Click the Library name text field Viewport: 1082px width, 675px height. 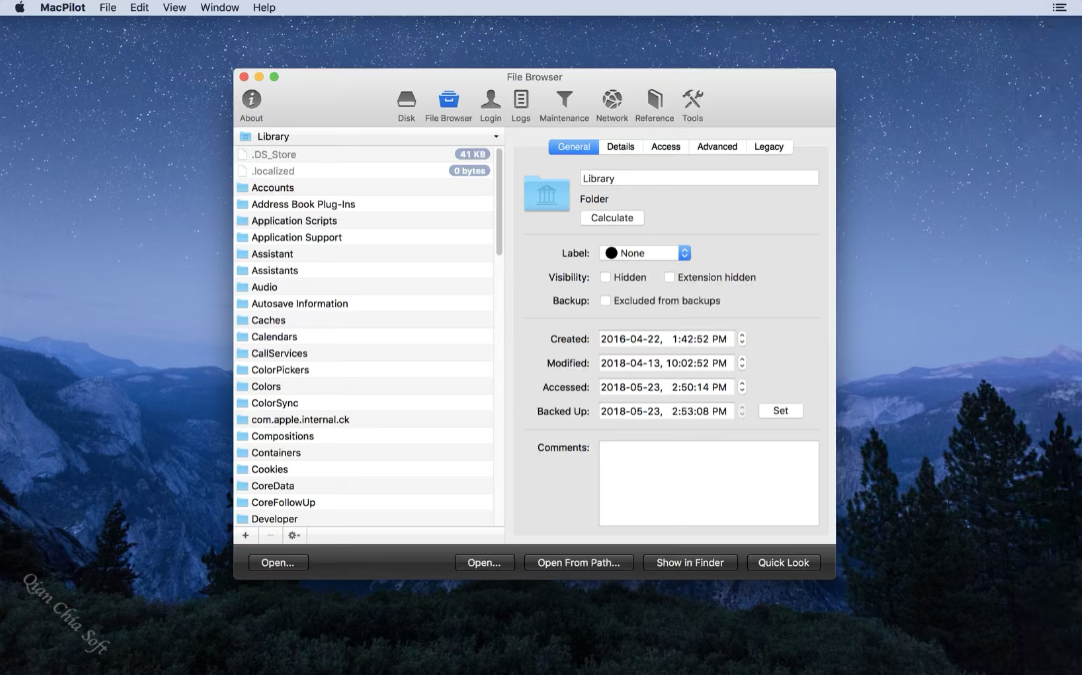[x=699, y=178]
